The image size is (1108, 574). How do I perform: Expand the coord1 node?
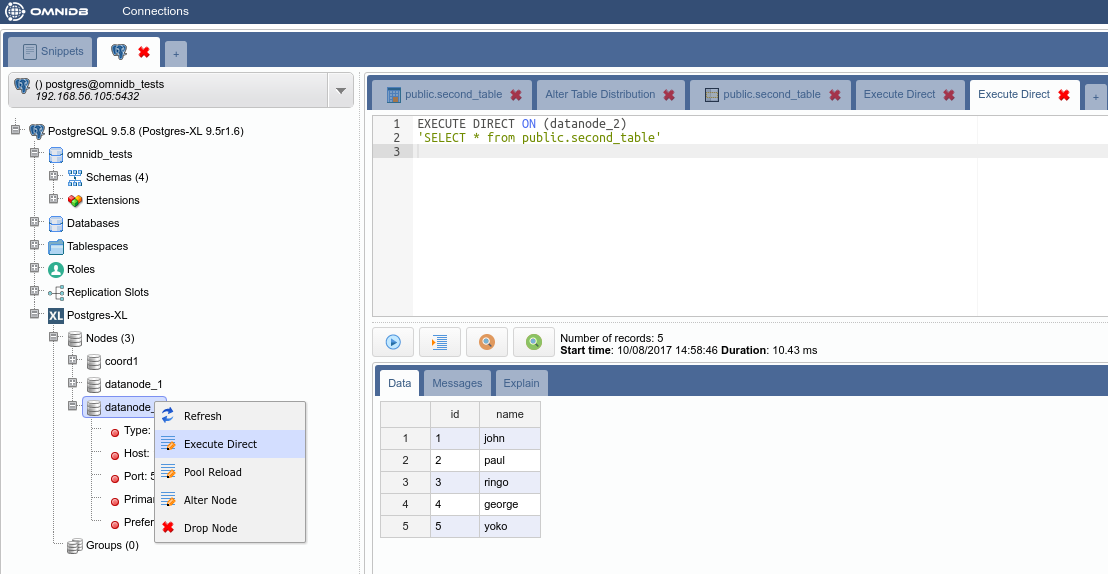click(x=73, y=361)
